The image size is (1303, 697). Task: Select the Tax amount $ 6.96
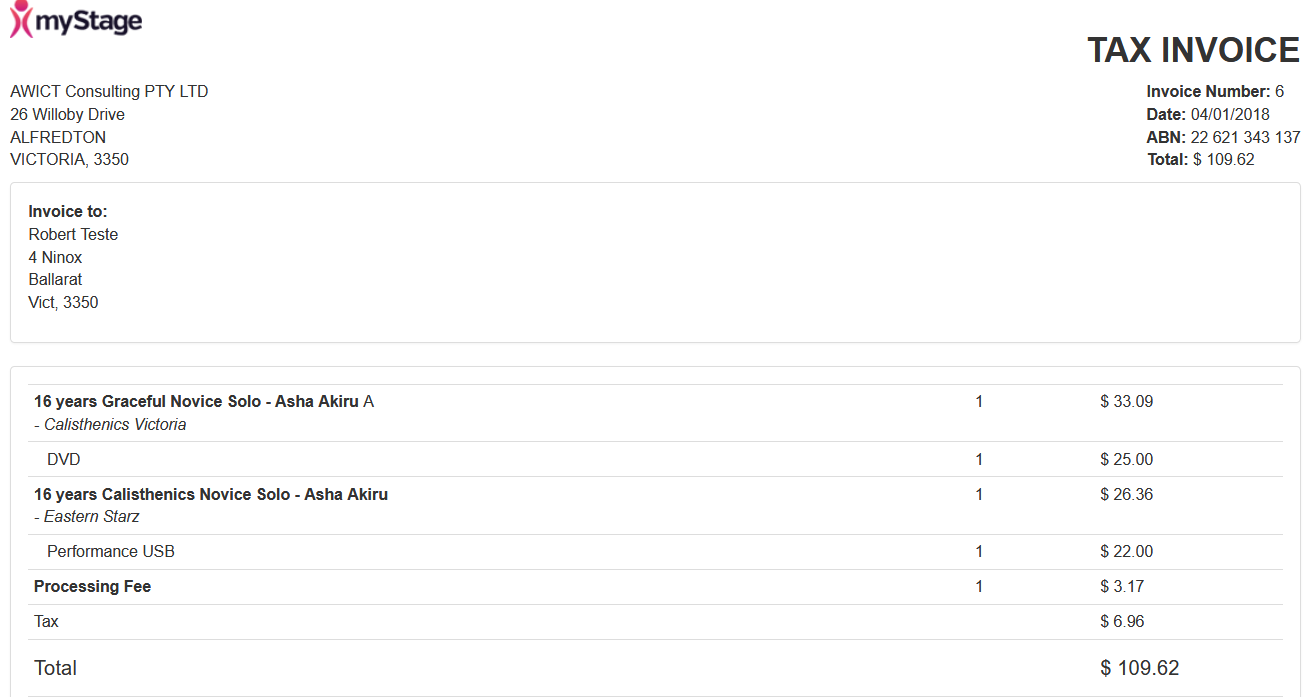tap(1122, 621)
